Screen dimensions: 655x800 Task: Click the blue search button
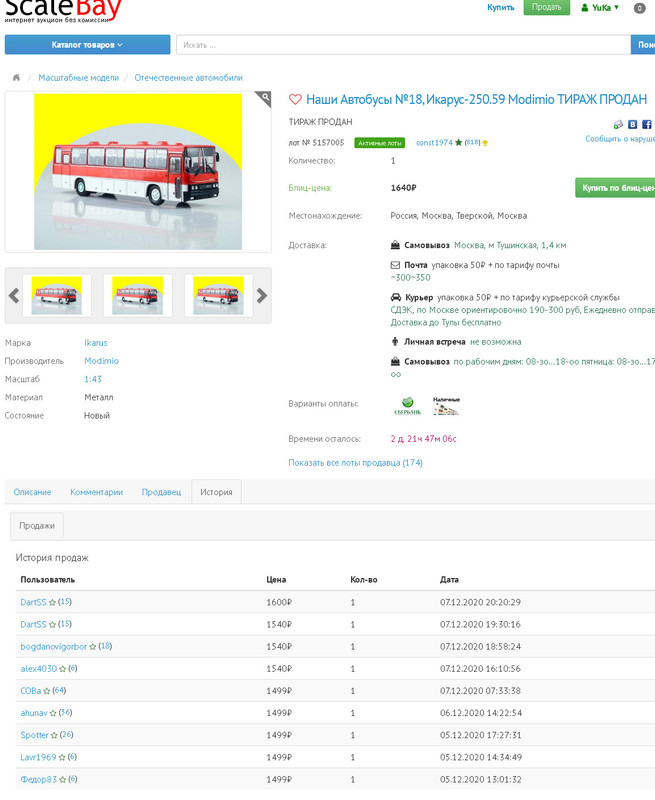643,44
